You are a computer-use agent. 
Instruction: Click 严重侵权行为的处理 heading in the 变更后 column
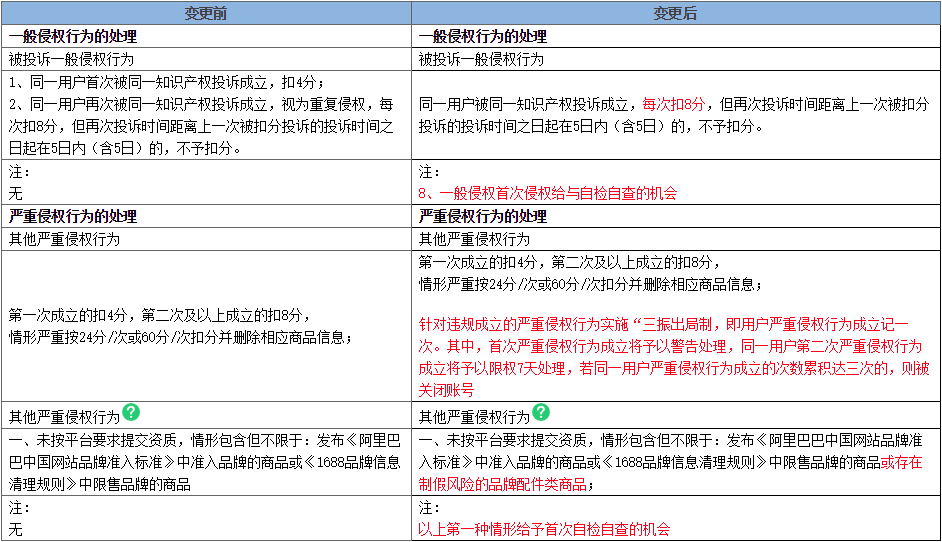click(482, 216)
